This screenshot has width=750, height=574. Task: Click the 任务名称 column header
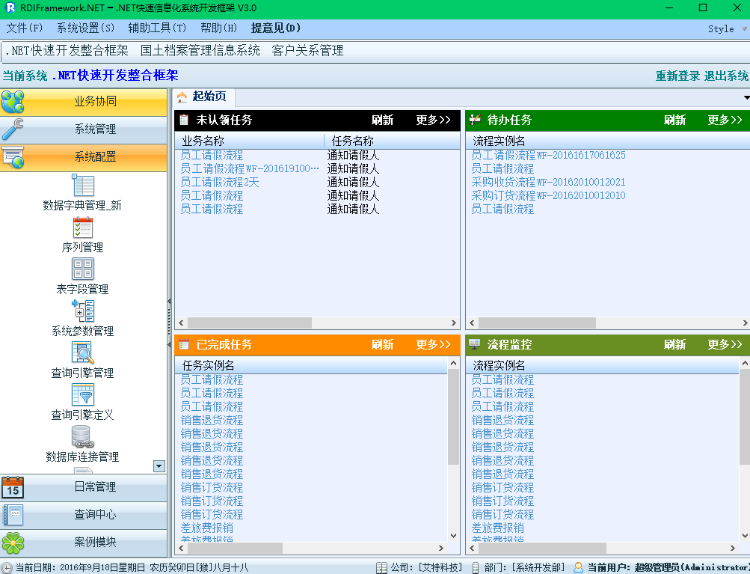(392, 141)
